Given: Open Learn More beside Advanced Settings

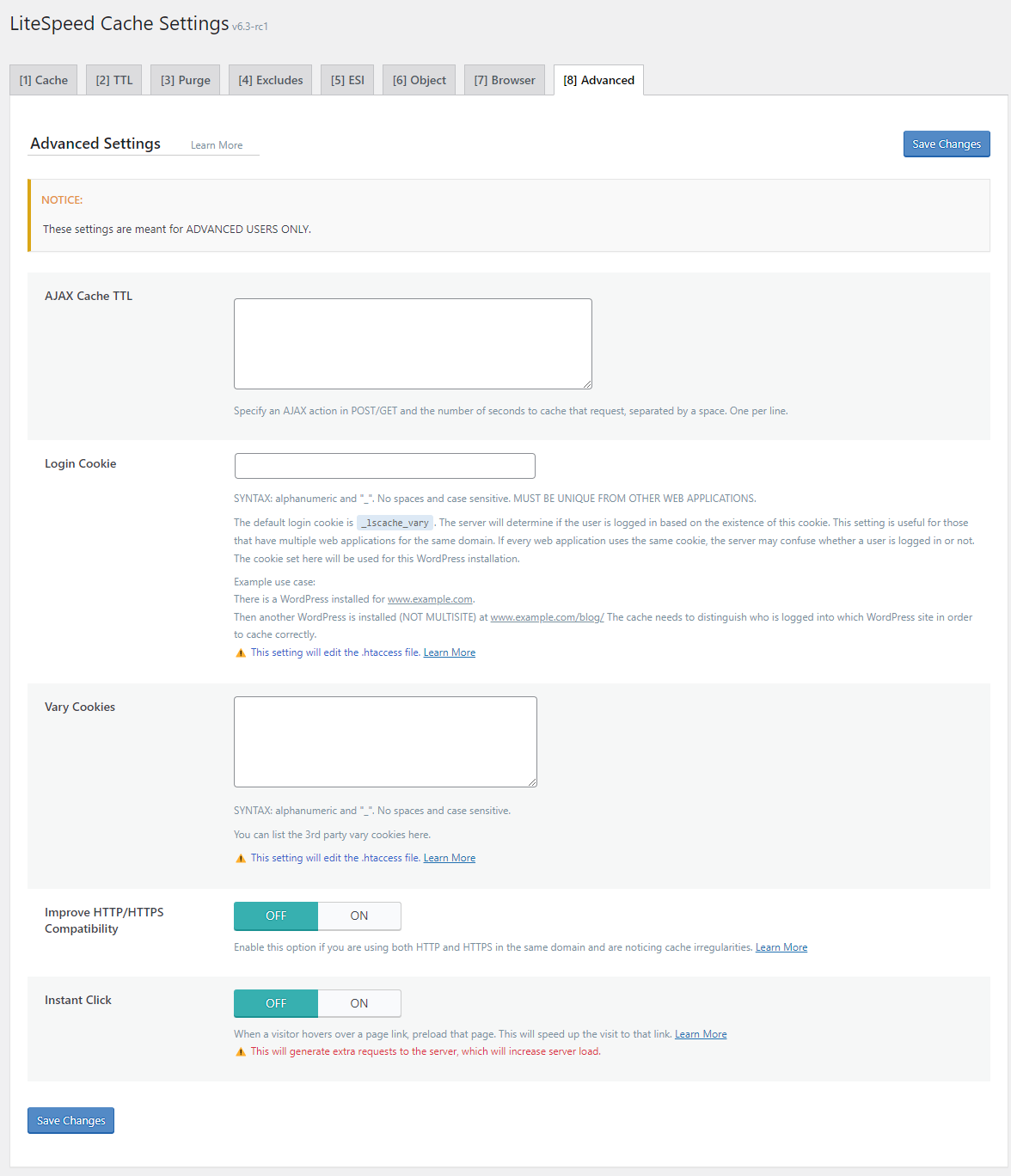Looking at the screenshot, I should coord(217,145).
